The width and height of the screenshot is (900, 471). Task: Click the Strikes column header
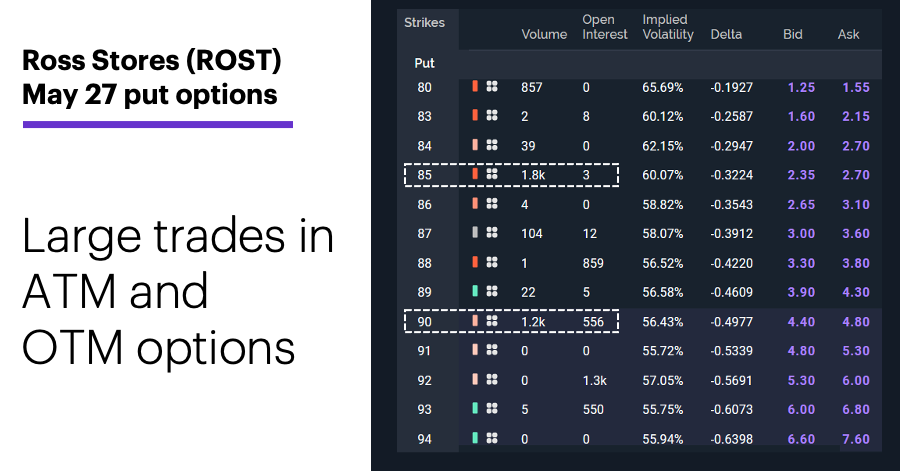(424, 22)
